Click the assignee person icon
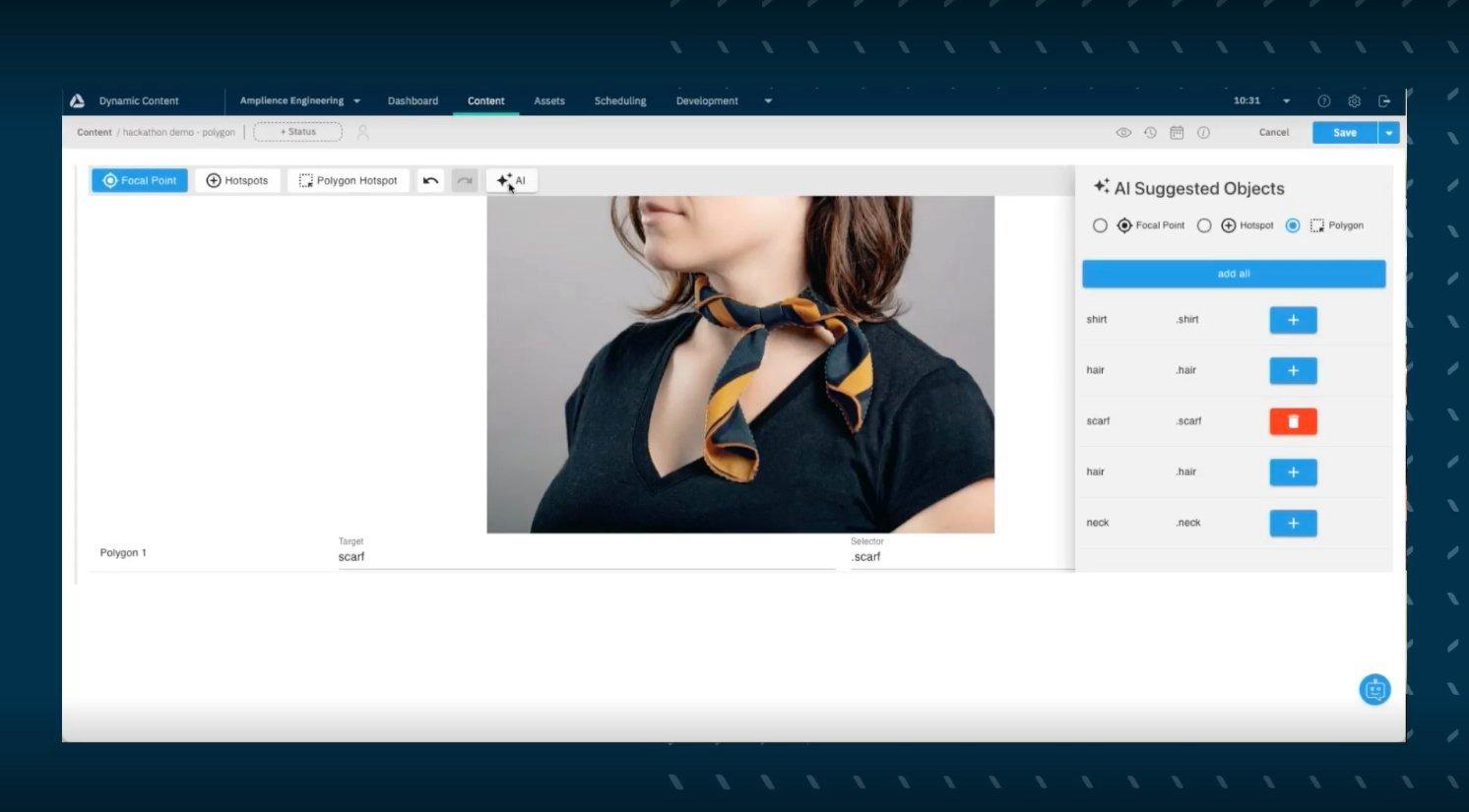This screenshot has width=1469, height=812. [x=362, y=132]
